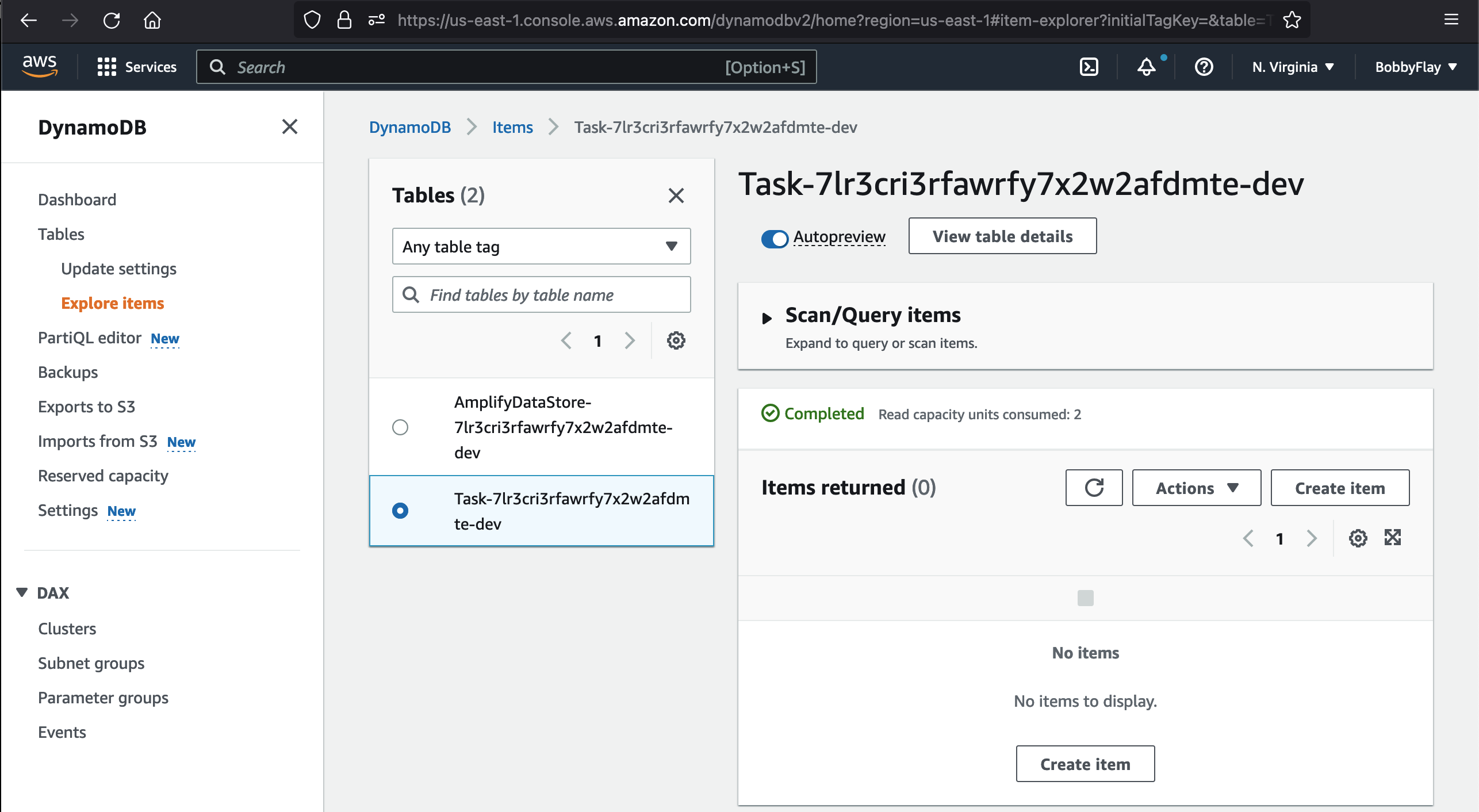Close the DynamoDB navigation sidebar
This screenshot has height=812, width=1479.
[290, 127]
